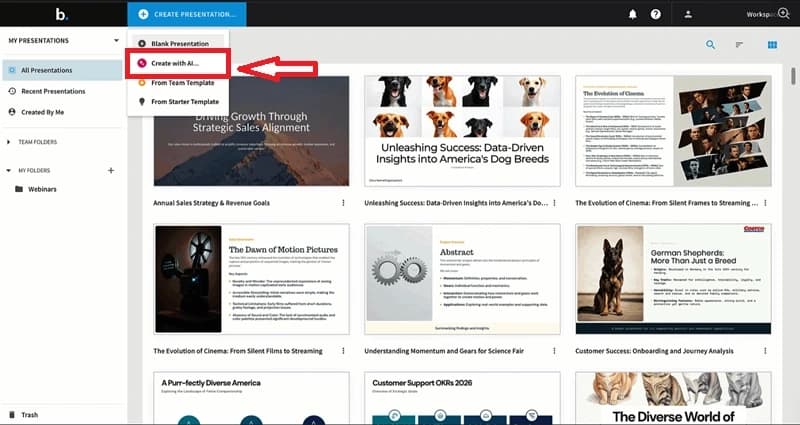This screenshot has height=425, width=800.
Task: Click the plus icon beside My Folders
Action: [x=111, y=170]
